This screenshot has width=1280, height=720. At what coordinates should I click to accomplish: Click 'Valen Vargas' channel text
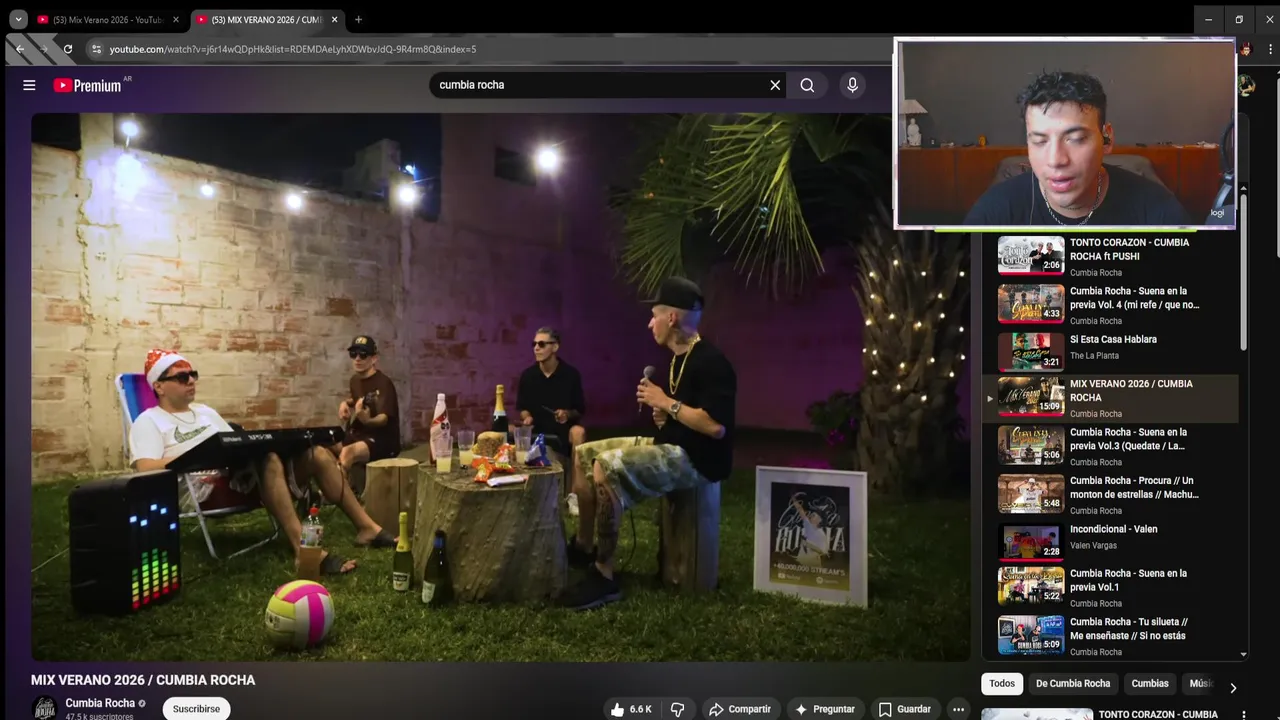tap(1093, 546)
